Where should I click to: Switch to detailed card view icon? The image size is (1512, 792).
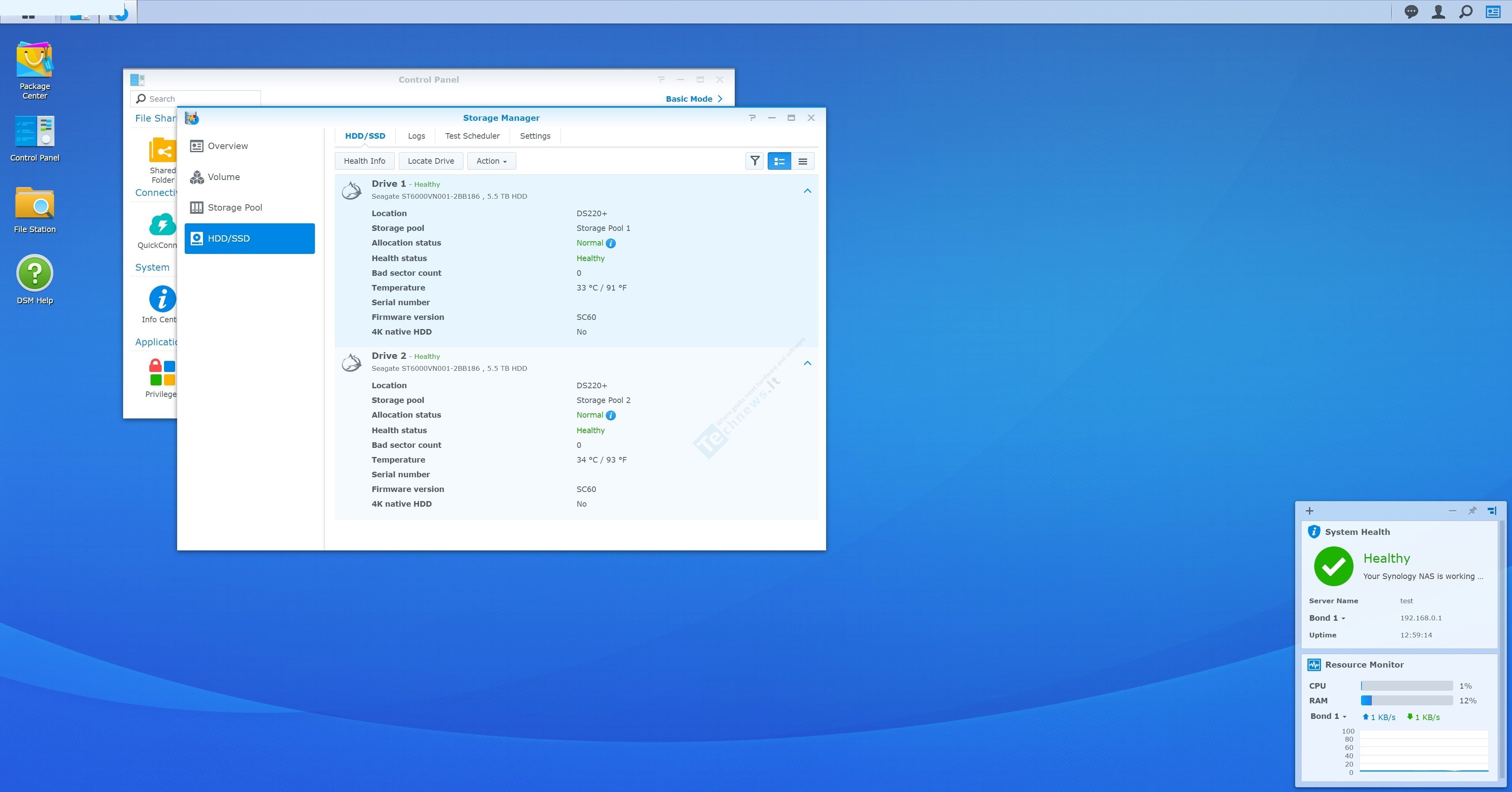coord(779,161)
